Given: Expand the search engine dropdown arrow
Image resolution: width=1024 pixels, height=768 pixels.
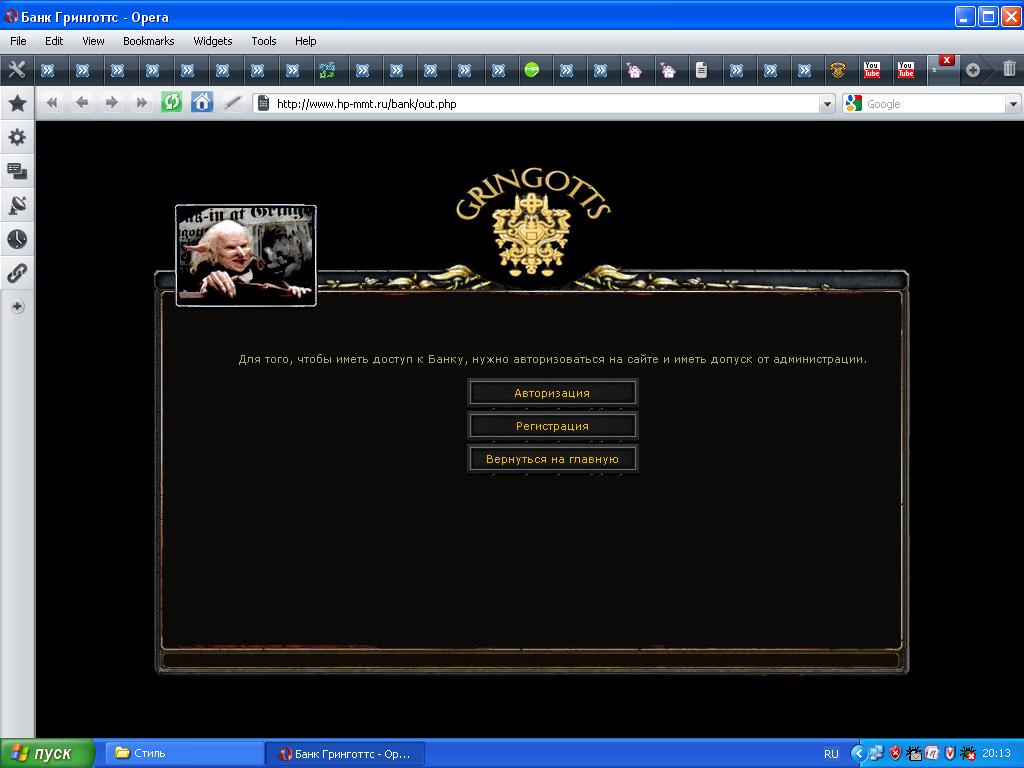Looking at the screenshot, I should pyautogui.click(x=1013, y=104).
